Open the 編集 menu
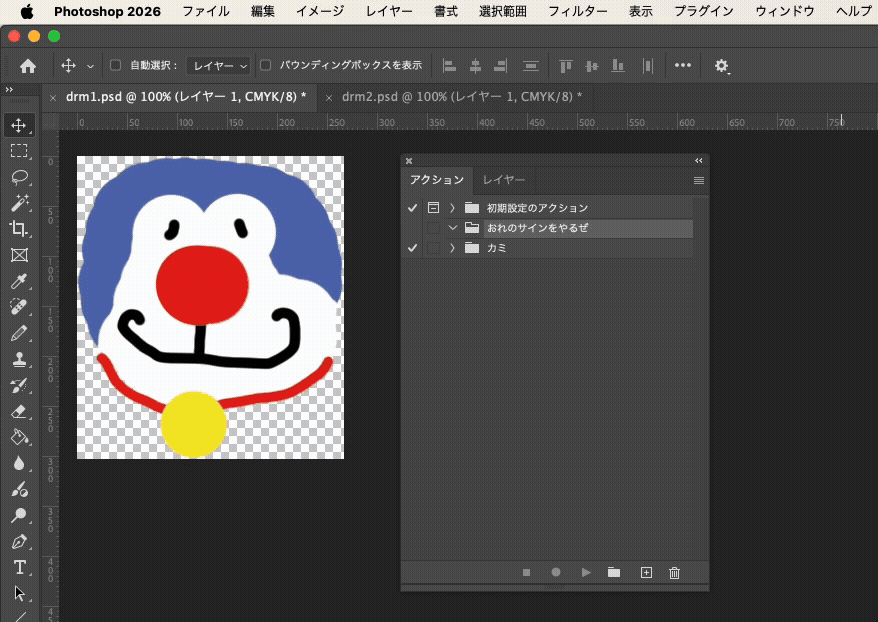 [x=263, y=11]
